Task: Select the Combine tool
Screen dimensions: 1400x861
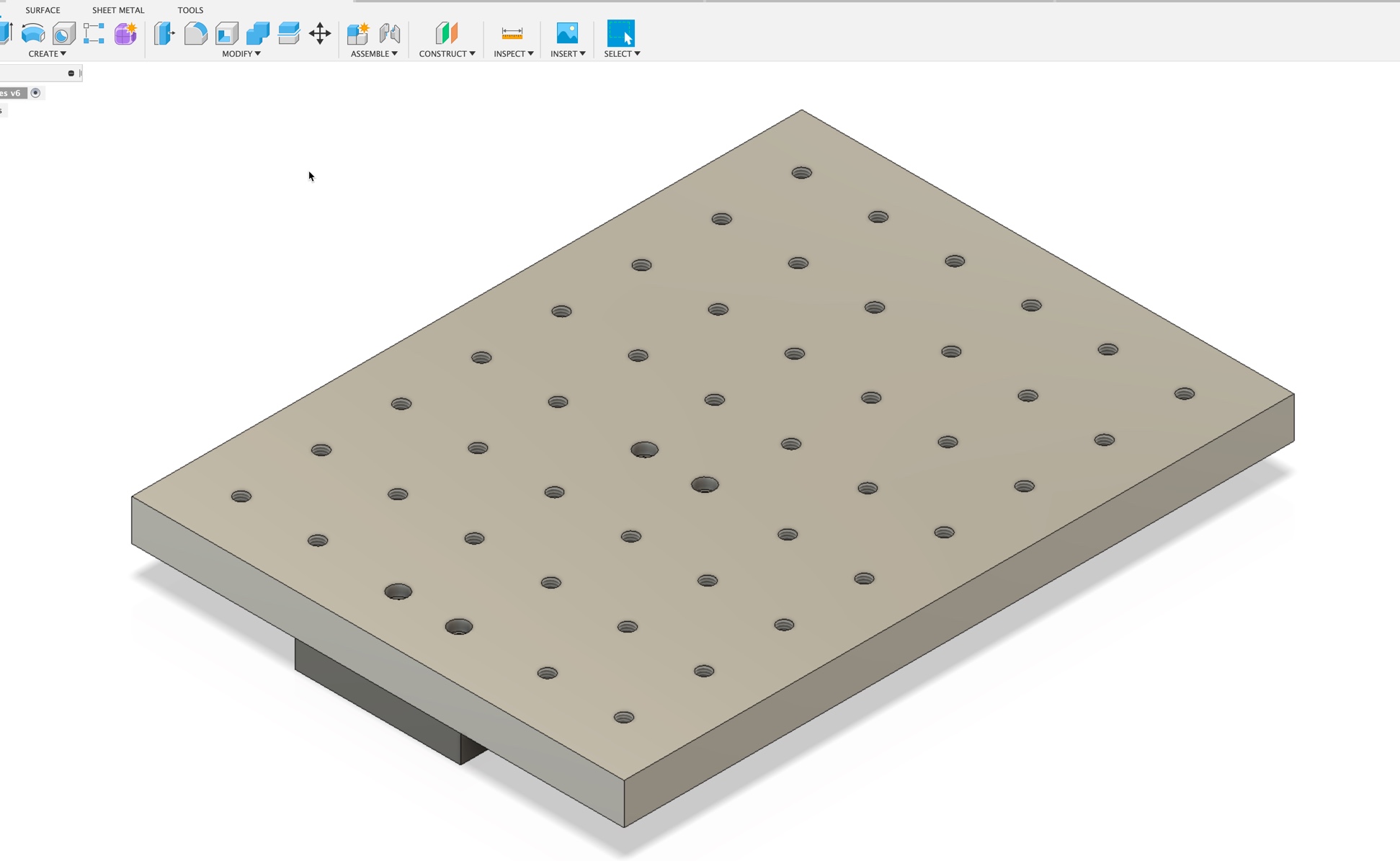Action: coord(258,32)
